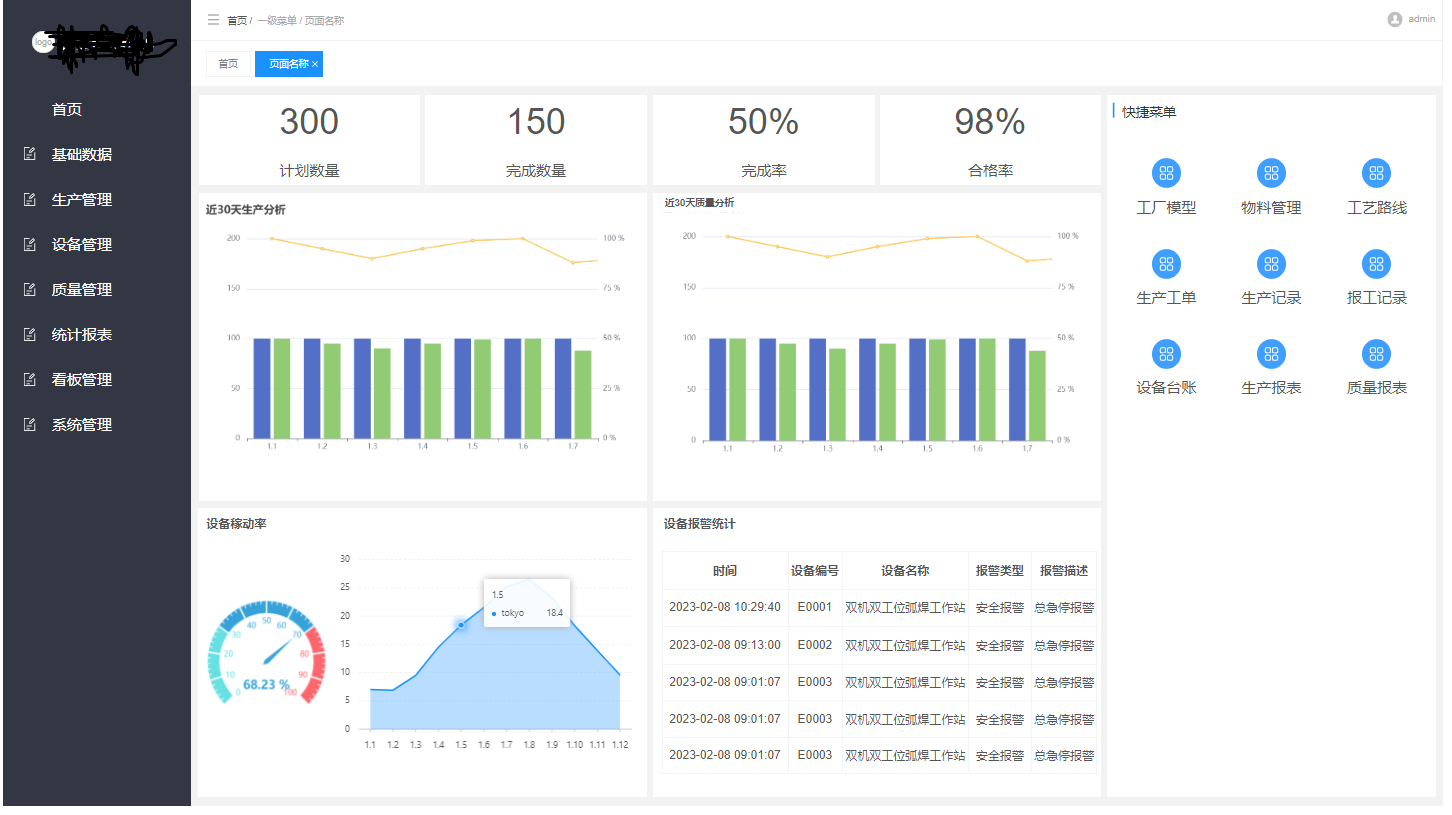
Task: Click the 报警类型 column header
Action: click(x=1000, y=570)
